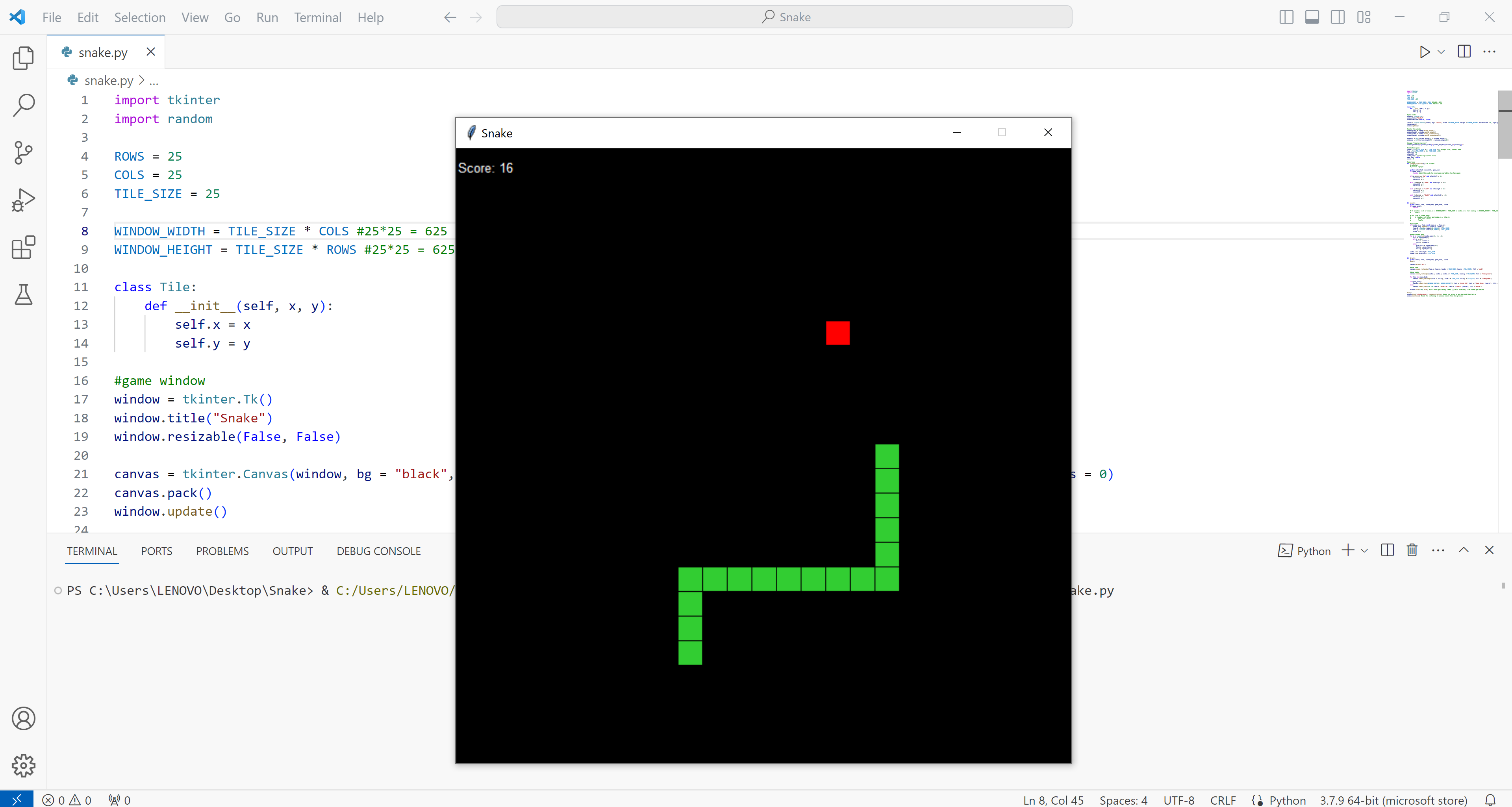Open the Manage settings gear
The width and height of the screenshot is (1512, 807).
coord(23,765)
